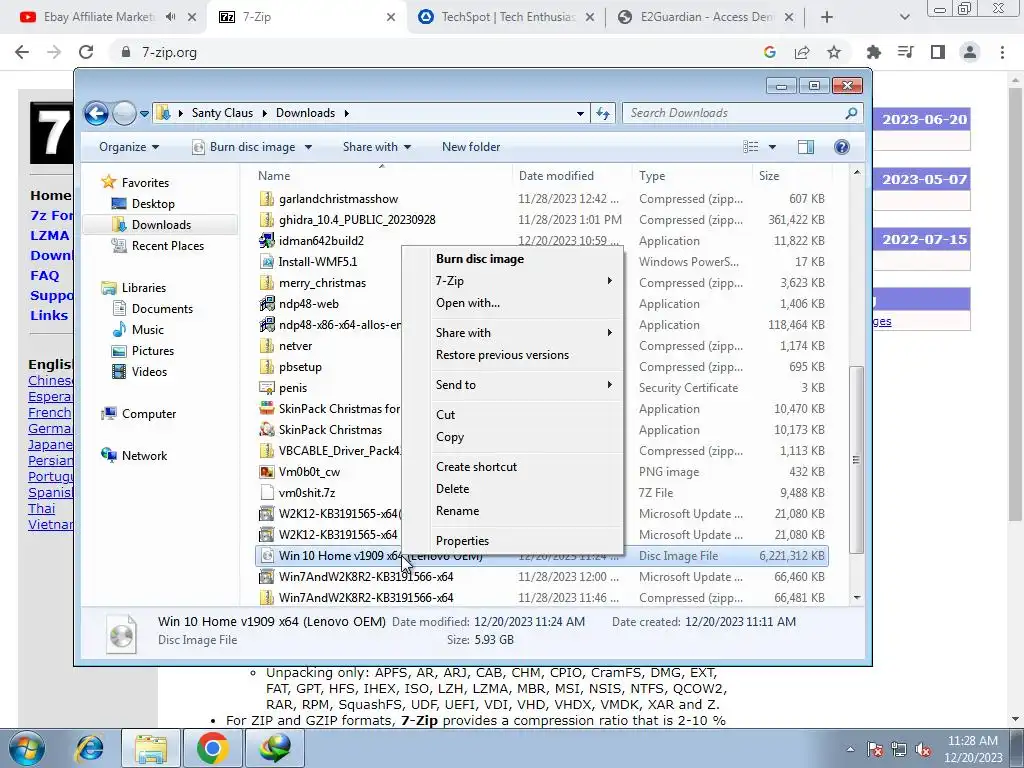Expand the Share with toolbar dropdown
The image size is (1024, 768).
377,147
